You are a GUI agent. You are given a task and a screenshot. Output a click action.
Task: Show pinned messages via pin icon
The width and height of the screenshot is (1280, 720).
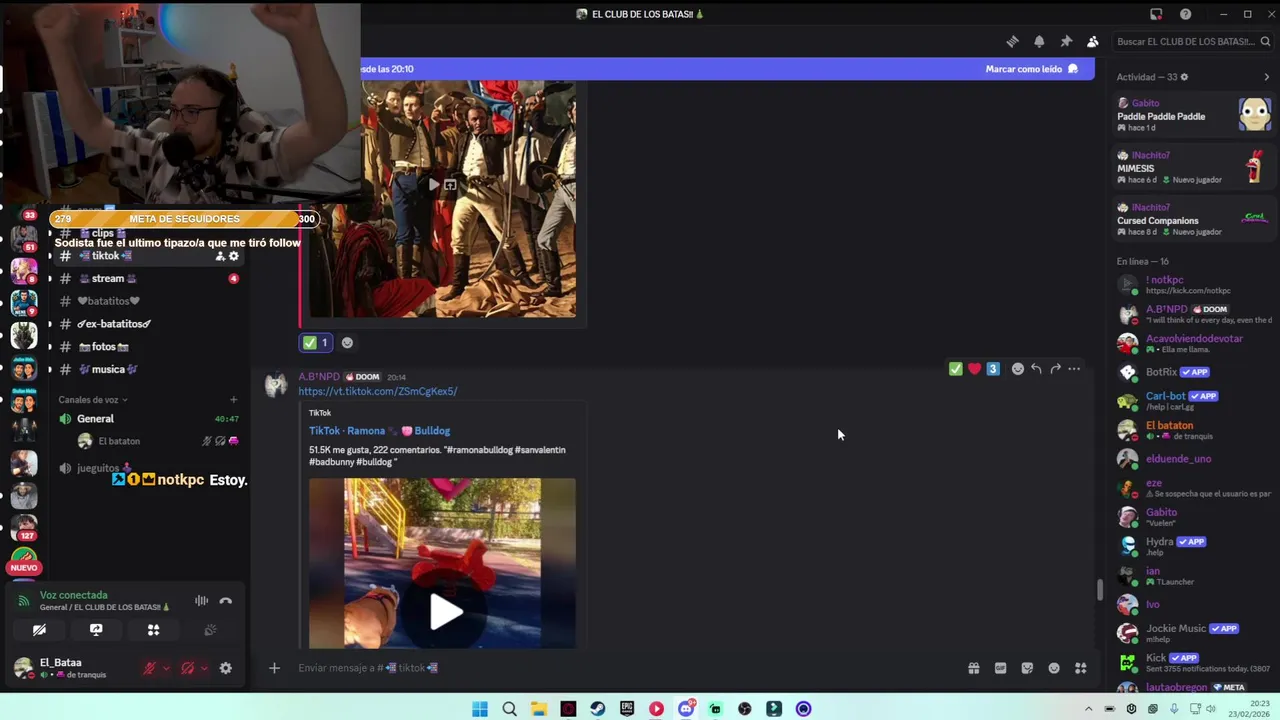pyautogui.click(x=1066, y=41)
